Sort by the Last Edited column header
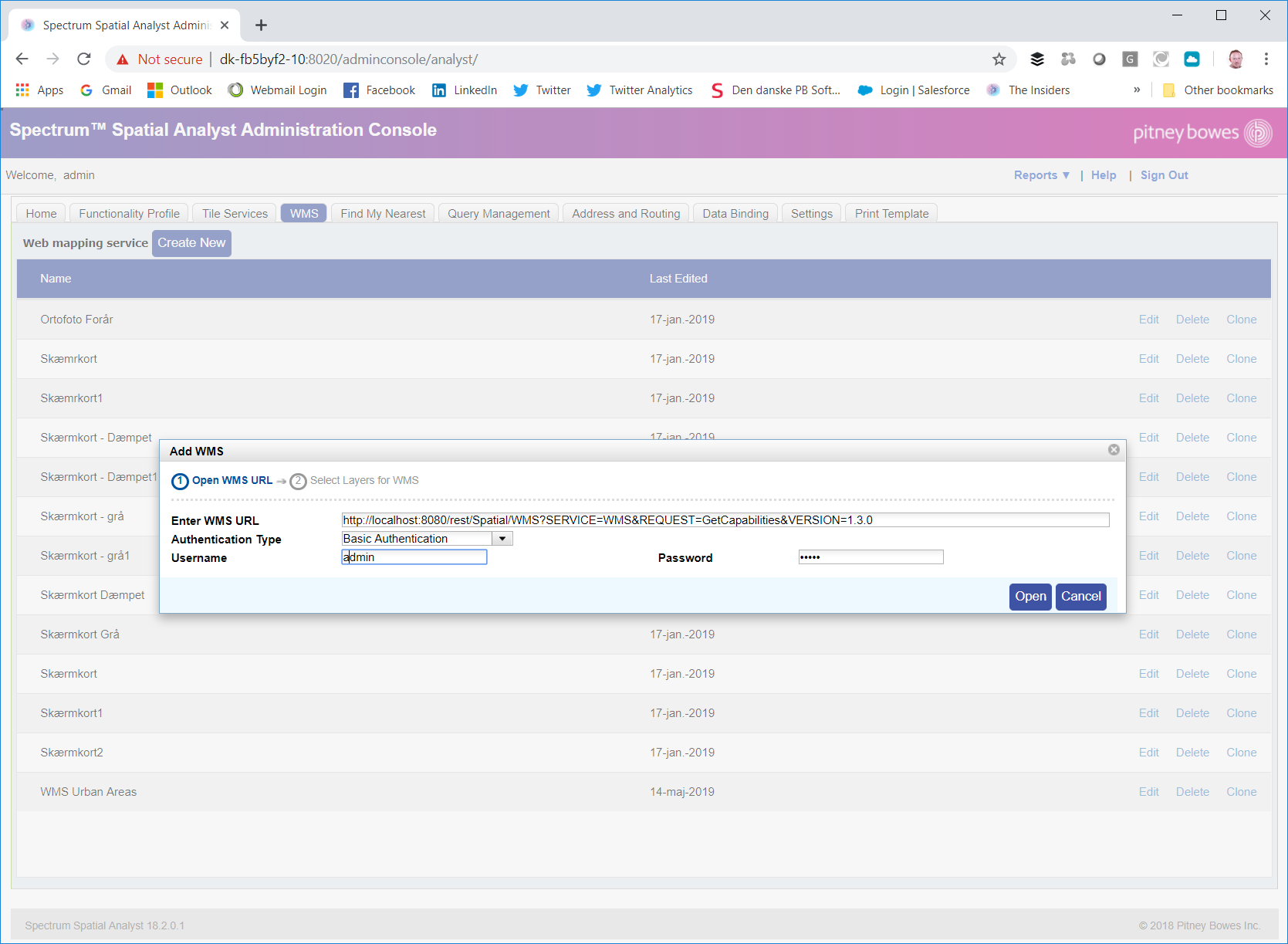The height and width of the screenshot is (944, 1288). (x=678, y=279)
